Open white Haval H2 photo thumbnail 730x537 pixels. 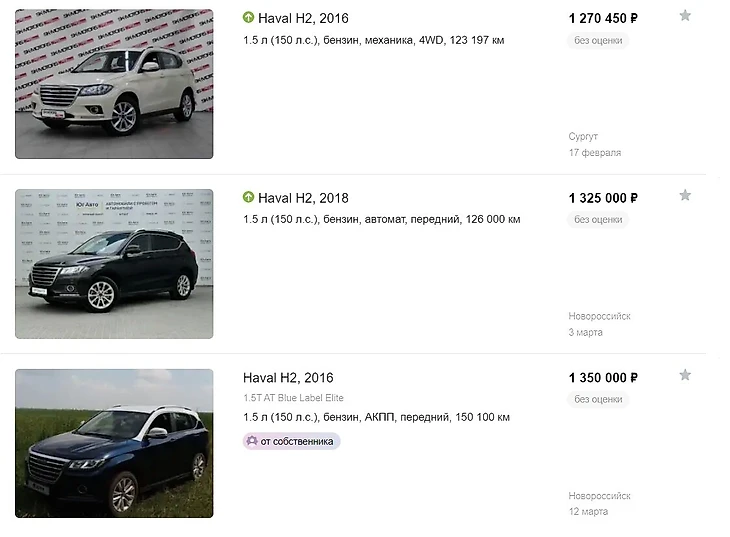114,84
